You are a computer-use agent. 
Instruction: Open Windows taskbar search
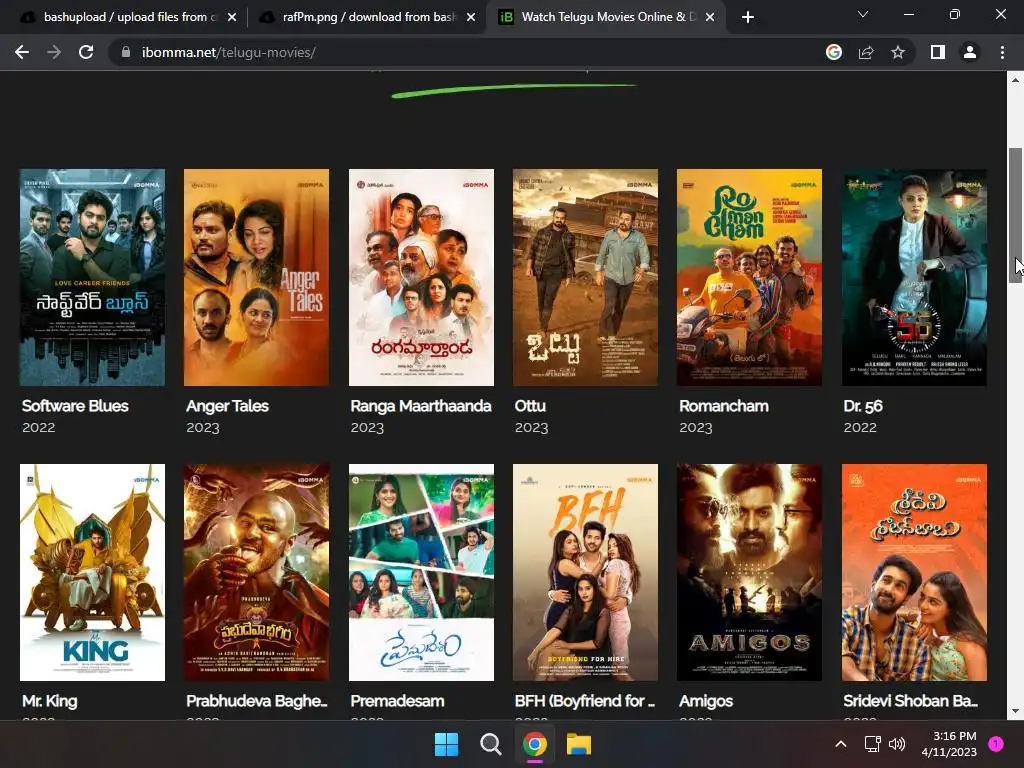coord(490,744)
